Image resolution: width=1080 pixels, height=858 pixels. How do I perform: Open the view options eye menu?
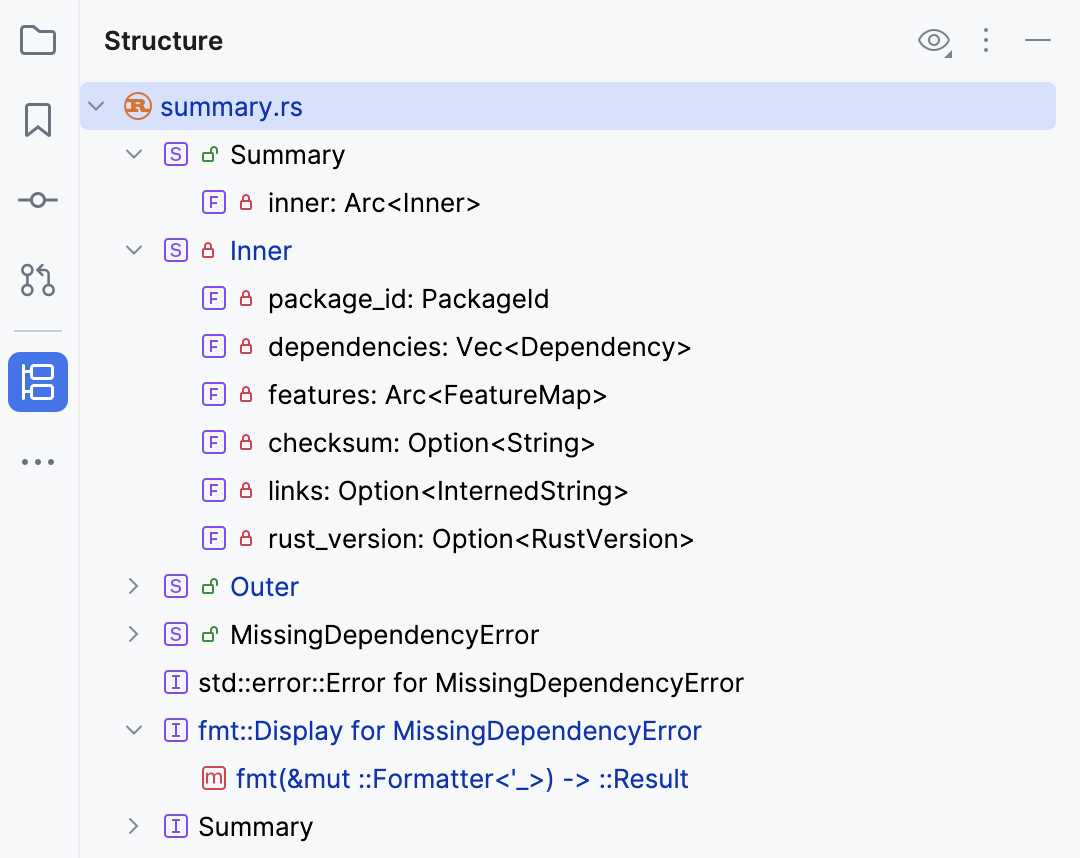[x=933, y=41]
